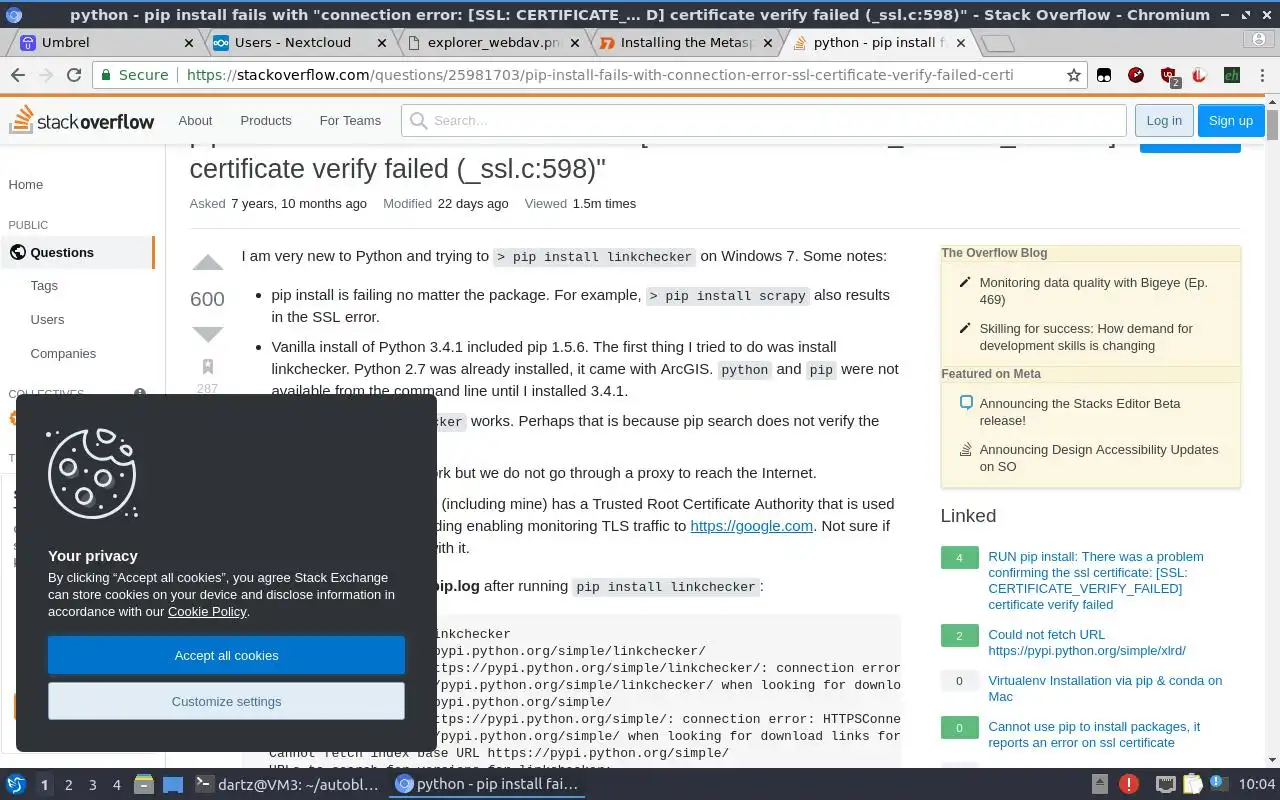Click Customize settings for cookies
The width and height of the screenshot is (1280, 800).
(x=226, y=701)
